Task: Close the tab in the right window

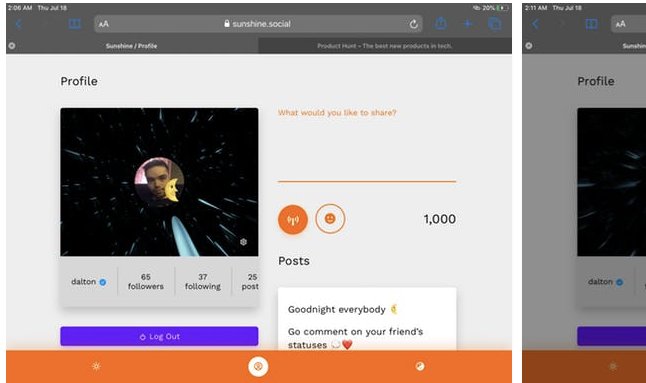Action: coord(529,46)
